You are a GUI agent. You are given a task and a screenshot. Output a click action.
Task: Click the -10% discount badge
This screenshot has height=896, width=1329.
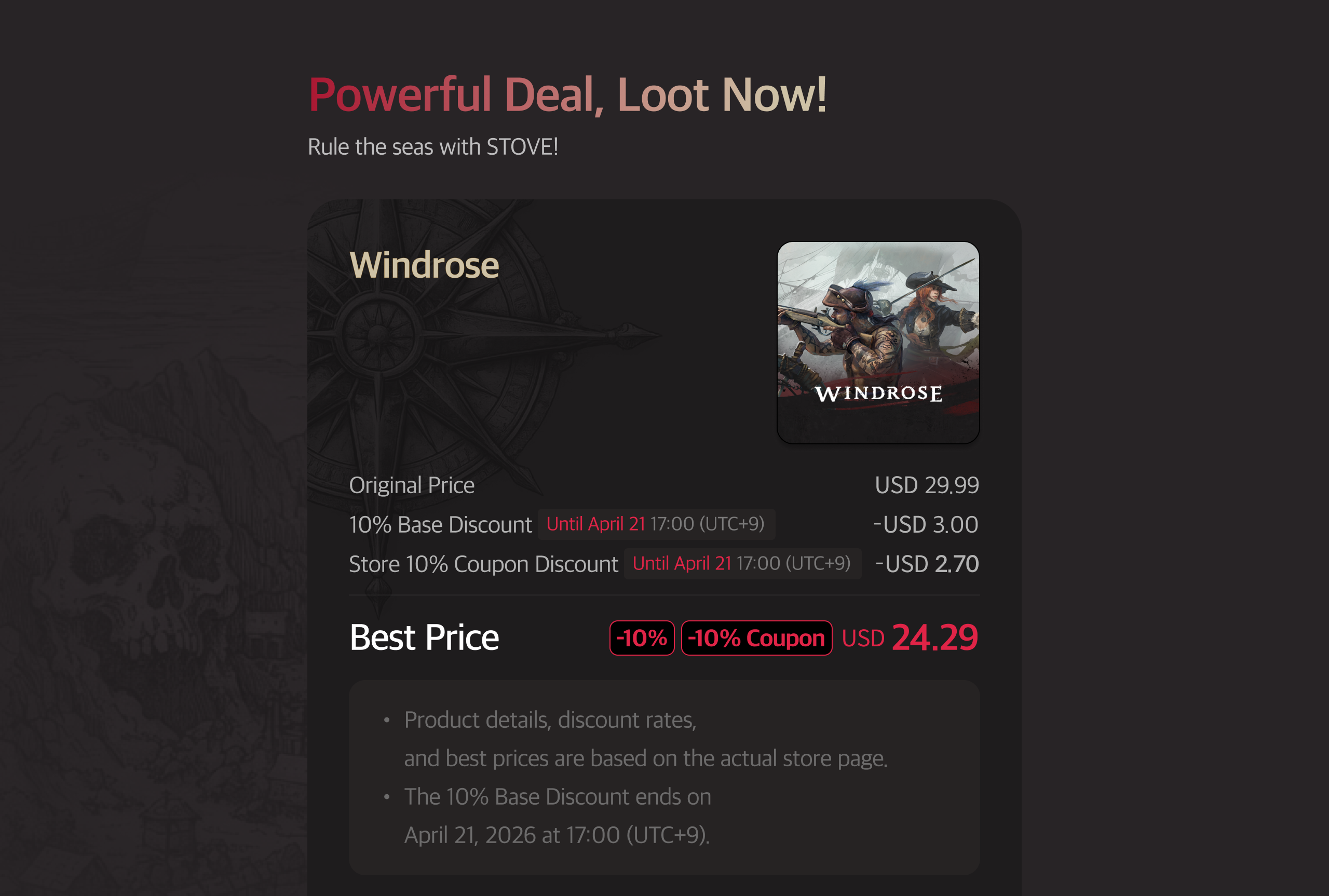pyautogui.click(x=642, y=637)
